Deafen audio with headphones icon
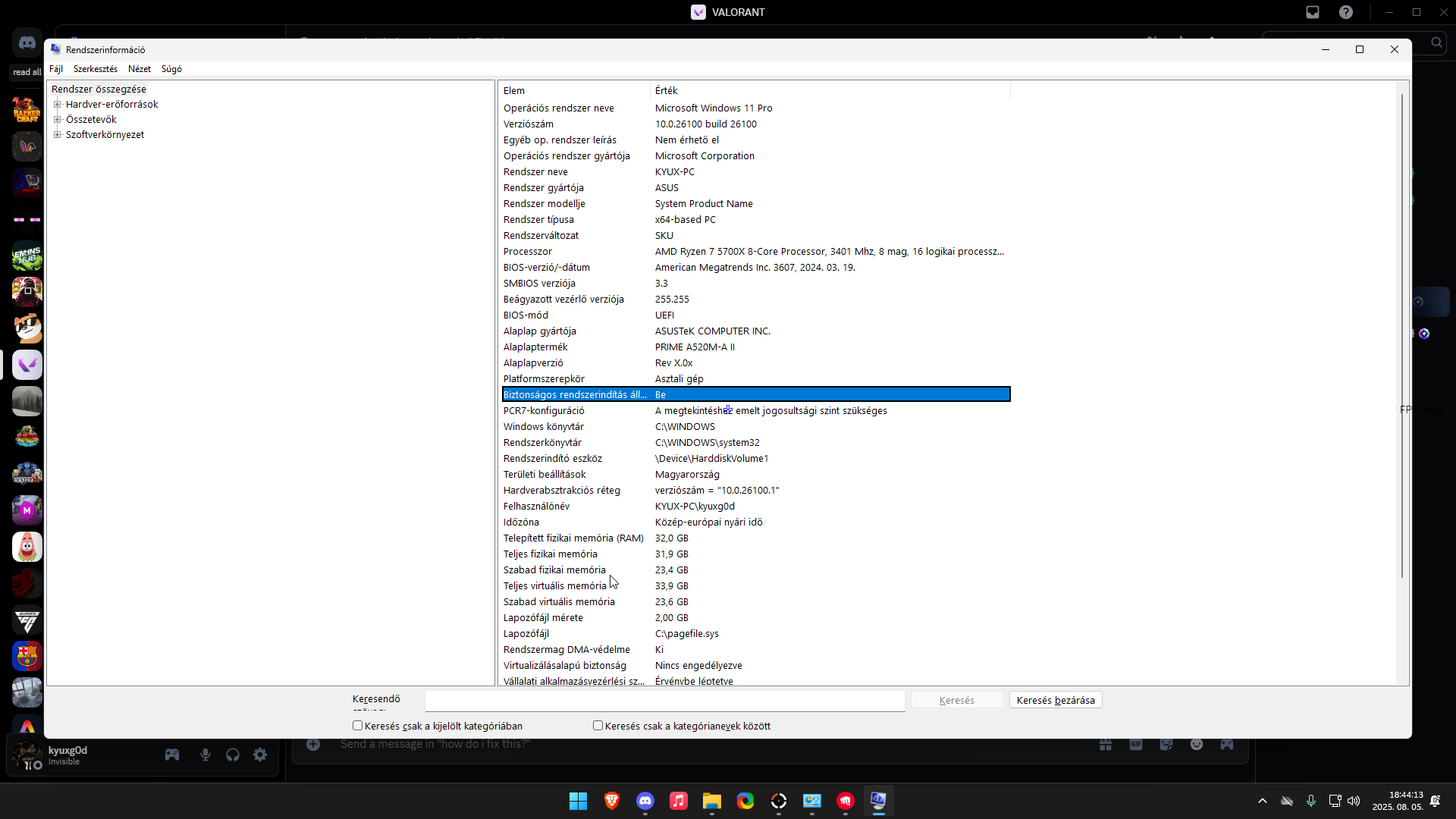 click(x=233, y=755)
